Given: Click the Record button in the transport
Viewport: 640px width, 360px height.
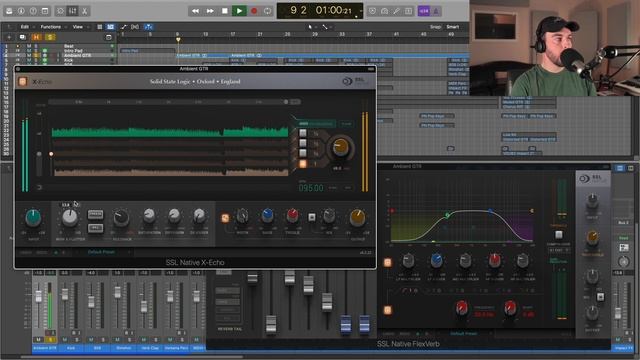Looking at the screenshot, I should 254,11.
